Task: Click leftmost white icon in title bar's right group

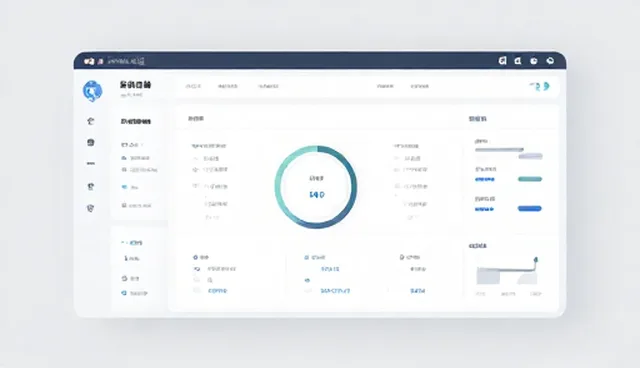Action: point(502,61)
